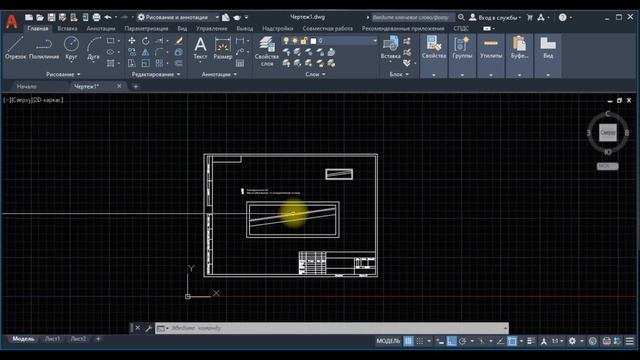Click the Undo arrow icon
The height and width of the screenshot is (360, 640).
[108, 17]
